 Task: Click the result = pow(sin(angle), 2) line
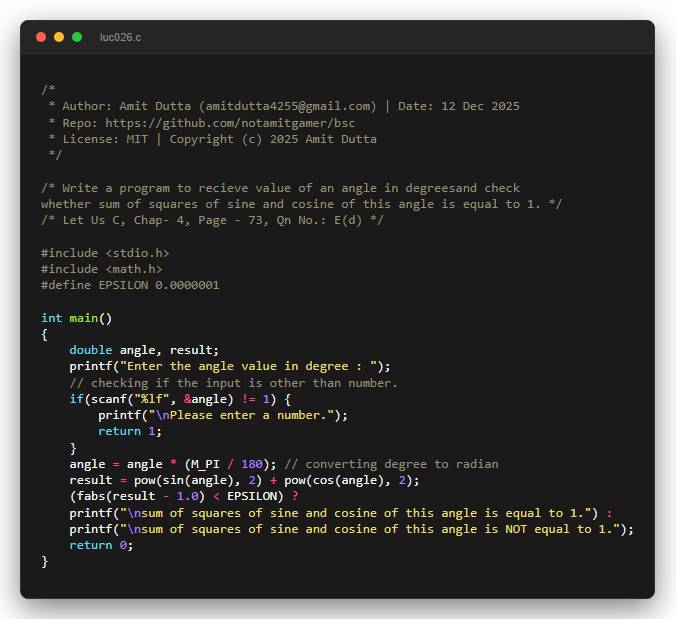[x=244, y=480]
